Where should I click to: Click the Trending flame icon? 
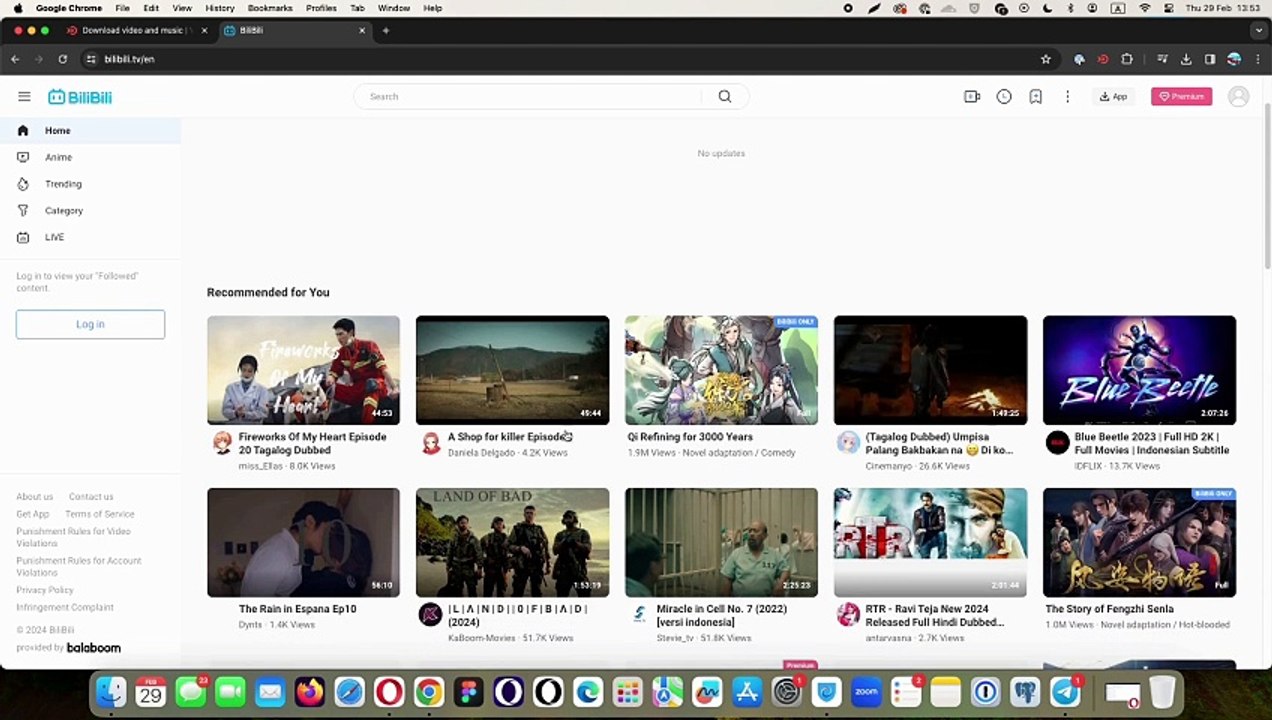click(23, 184)
